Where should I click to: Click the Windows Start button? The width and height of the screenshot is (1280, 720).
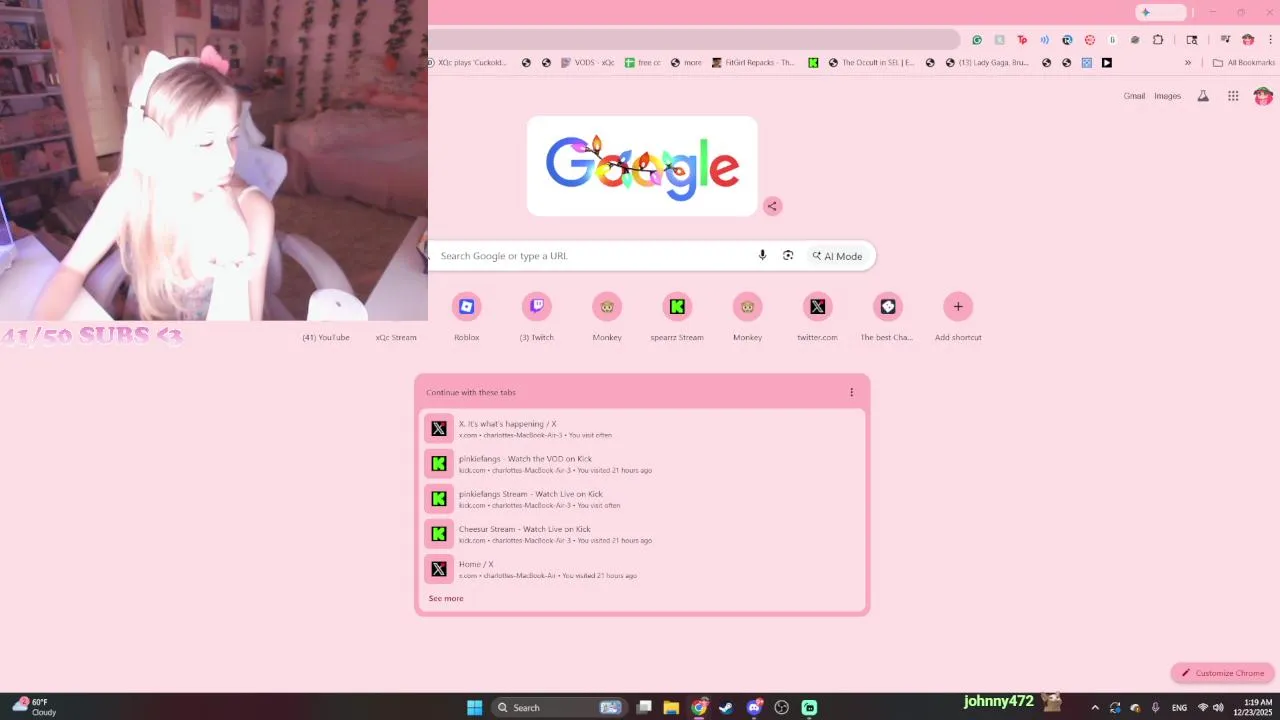click(475, 708)
